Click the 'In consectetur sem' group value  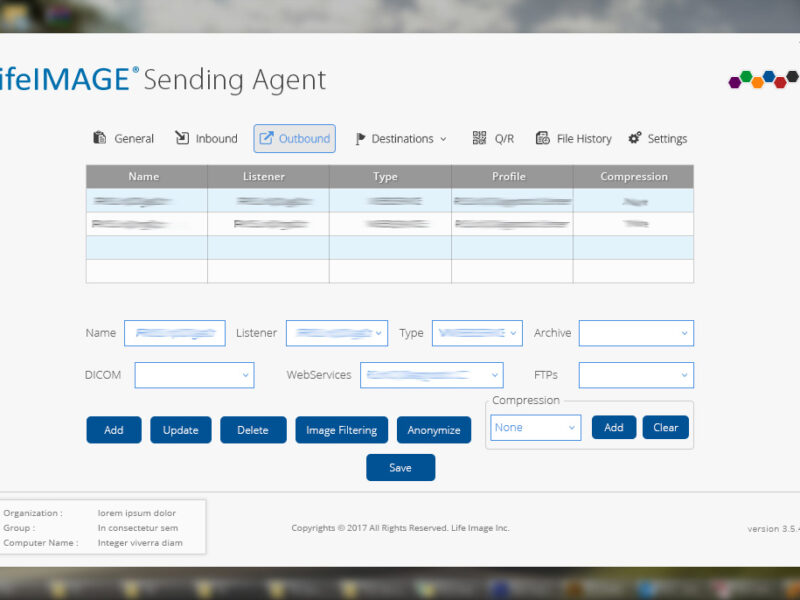(138, 528)
